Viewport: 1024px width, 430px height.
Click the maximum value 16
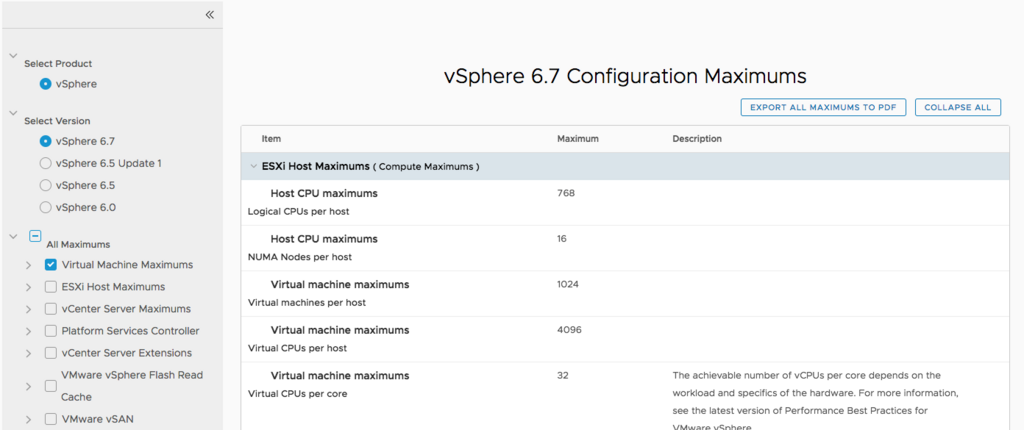[562, 239]
